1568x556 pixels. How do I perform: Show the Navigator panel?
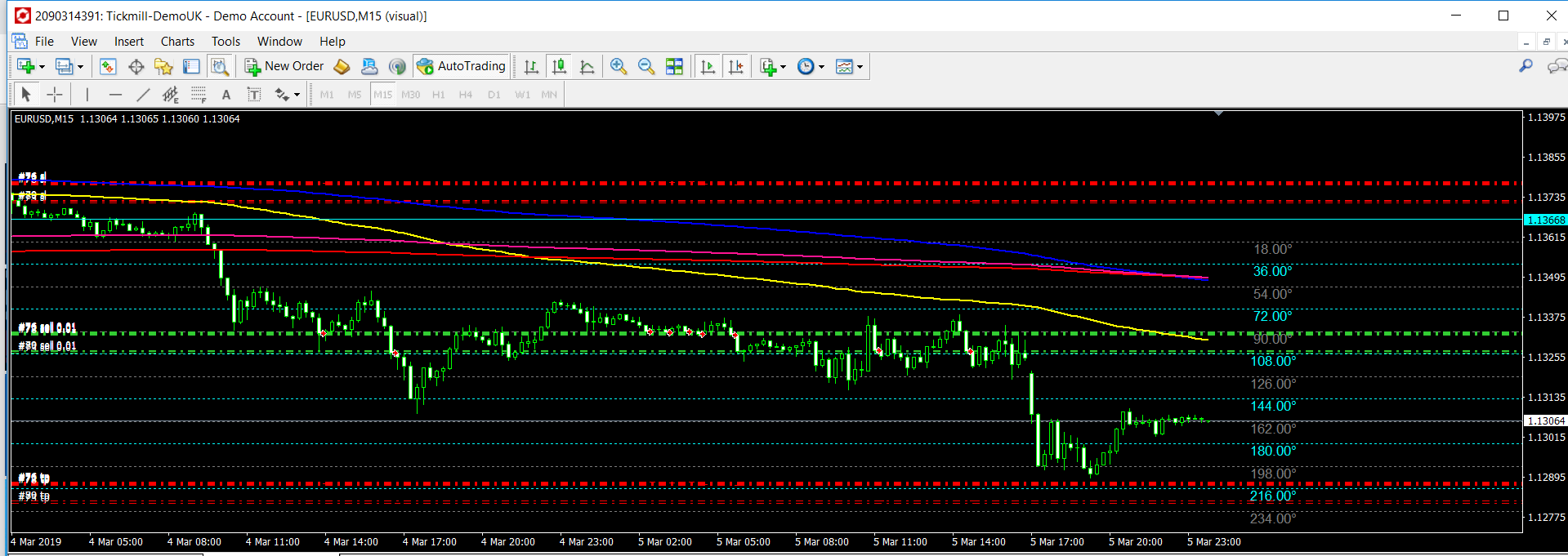point(163,67)
